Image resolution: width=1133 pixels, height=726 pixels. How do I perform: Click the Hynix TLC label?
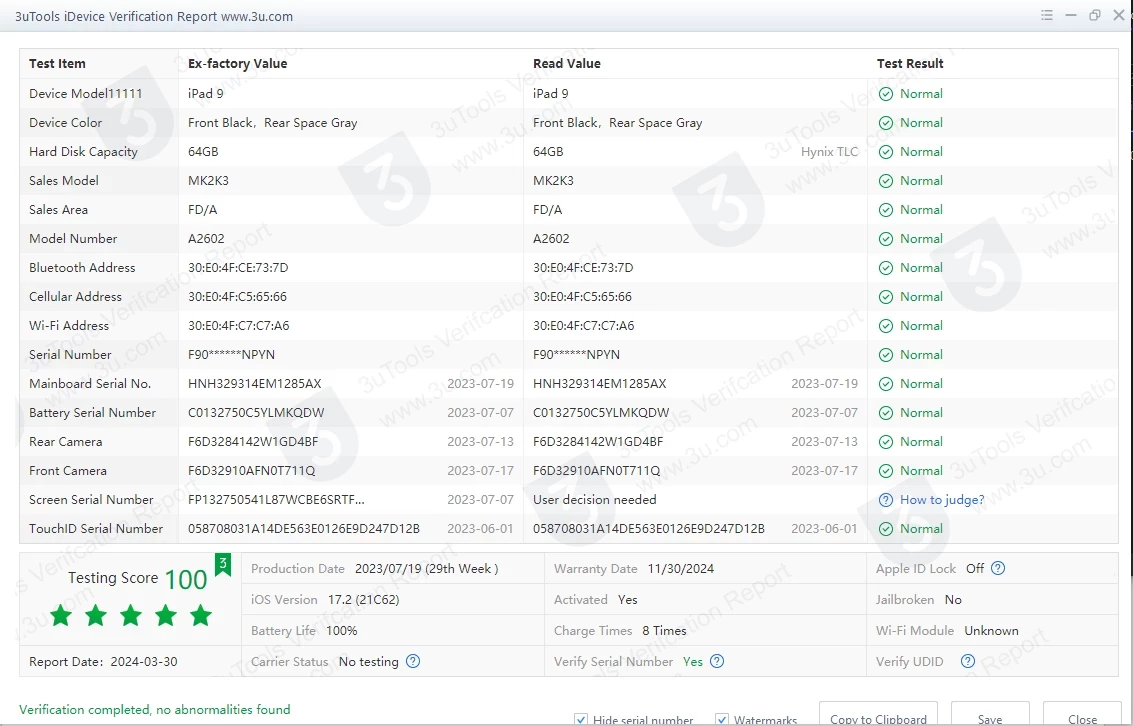829,152
